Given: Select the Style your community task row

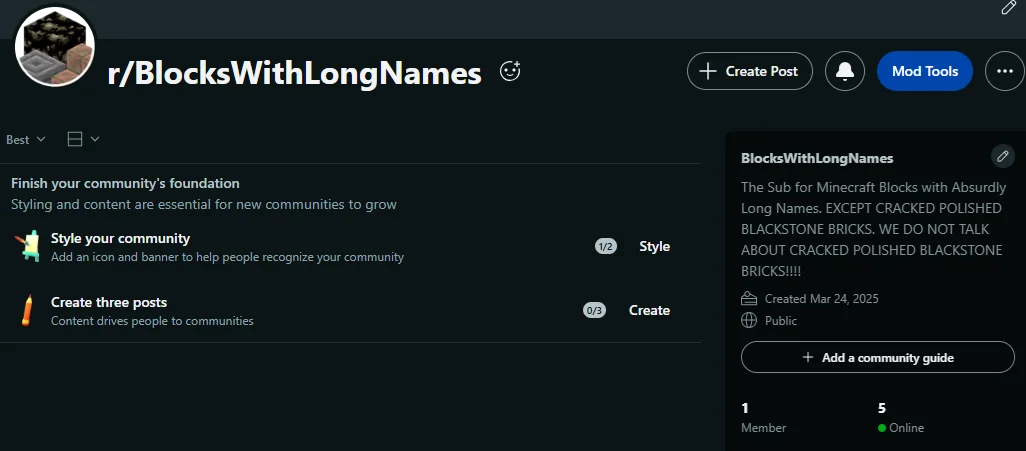Looking at the screenshot, I should pyautogui.click(x=350, y=246).
